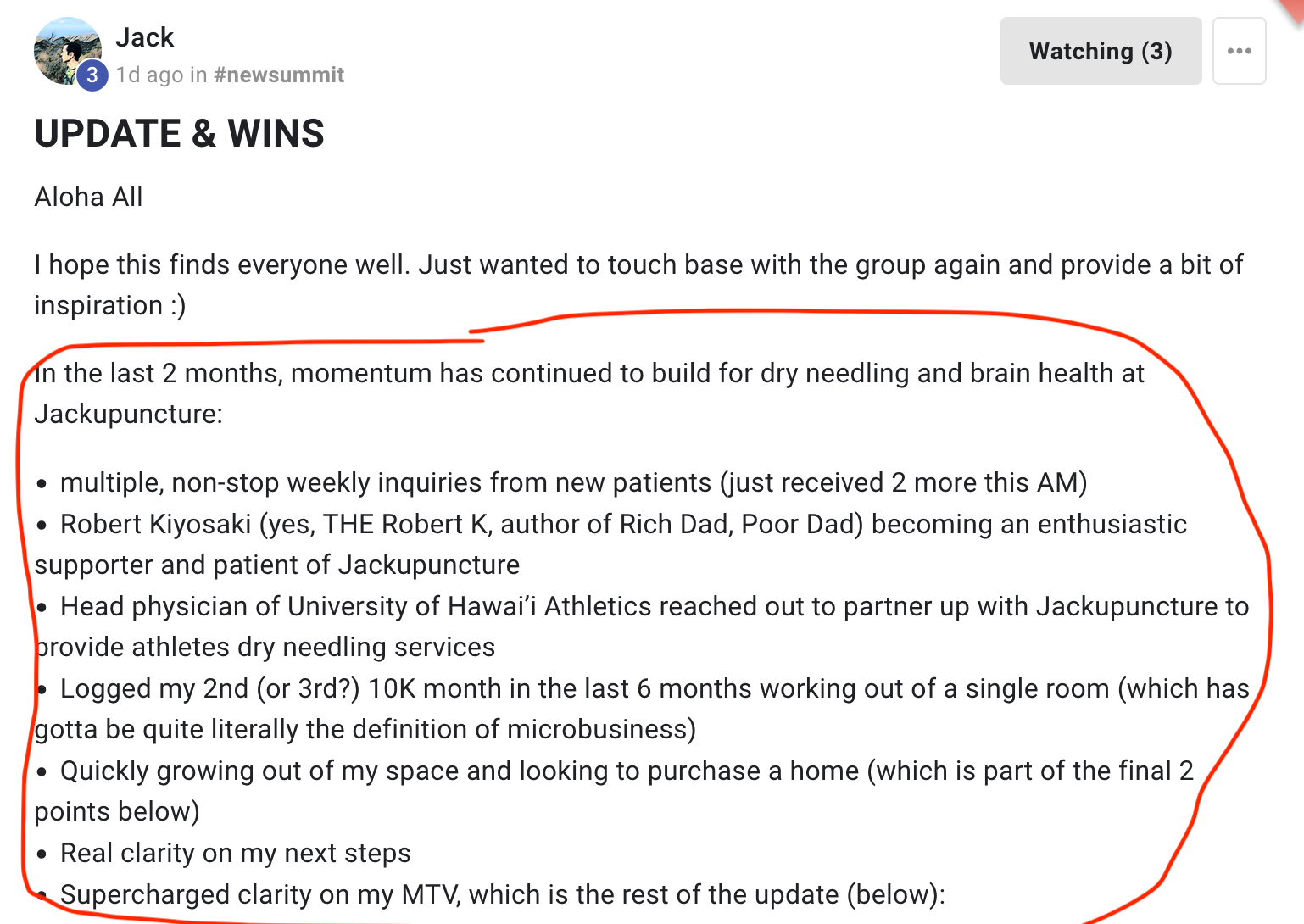The image size is (1304, 924).
Task: Click the 'Aloha All' greeting line
Action: (x=88, y=197)
